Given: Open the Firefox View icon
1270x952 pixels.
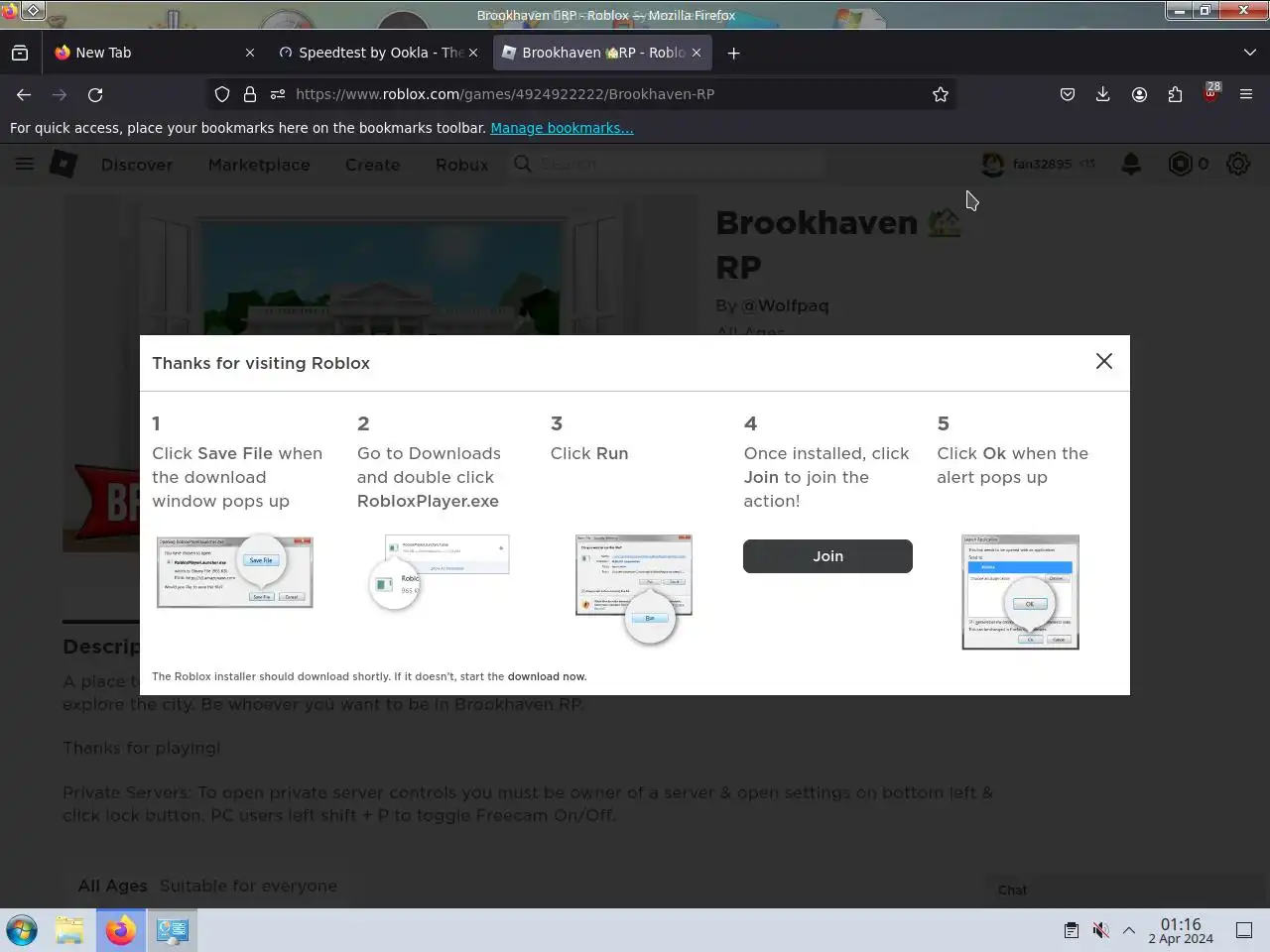Looking at the screenshot, I should (20, 53).
